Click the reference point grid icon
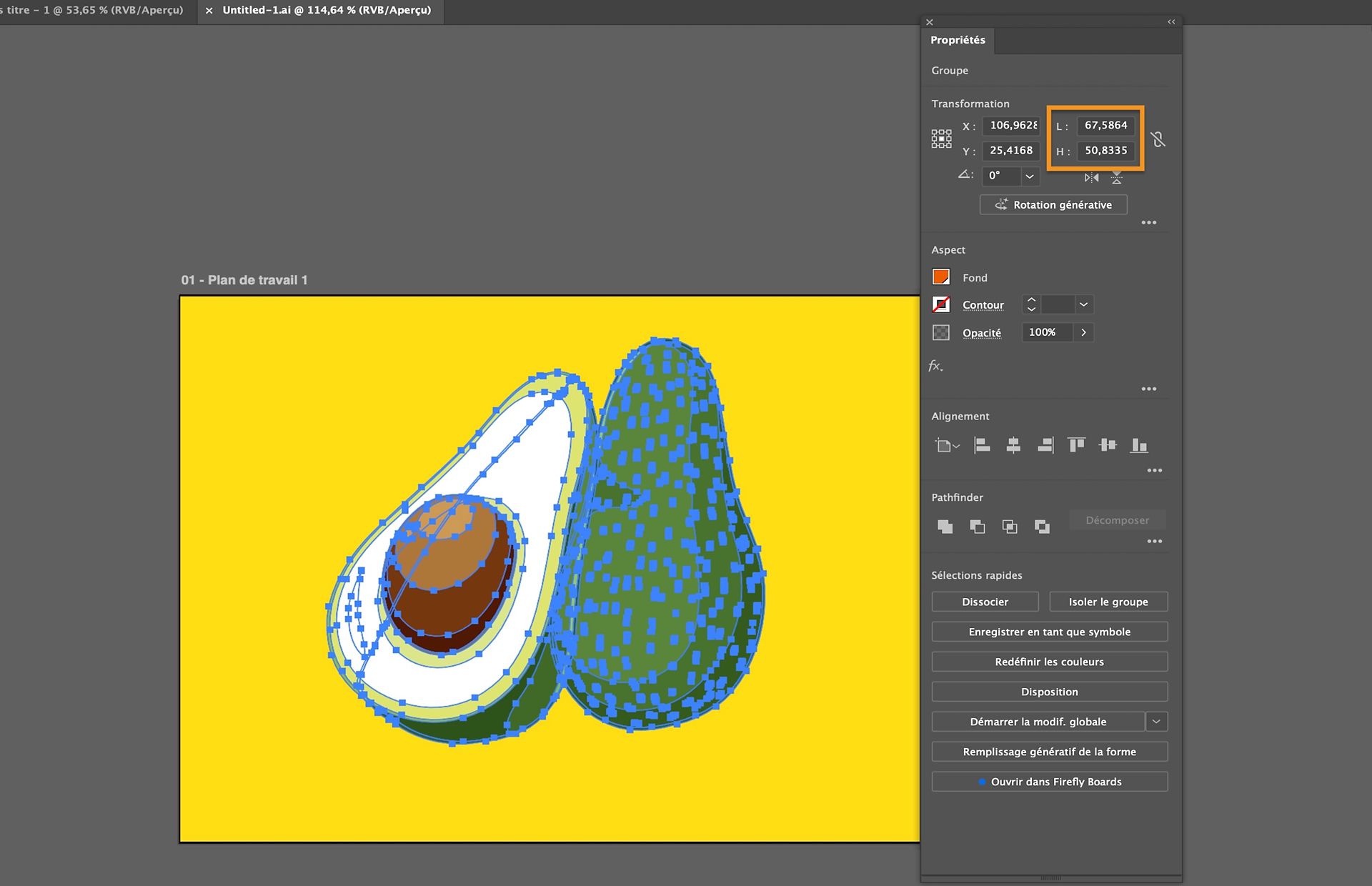 pos(941,139)
